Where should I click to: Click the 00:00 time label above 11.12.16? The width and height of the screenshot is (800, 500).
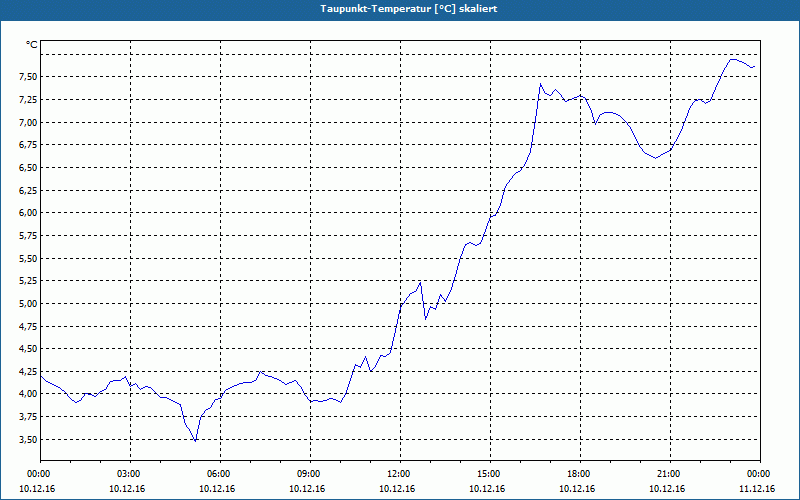click(x=757, y=474)
